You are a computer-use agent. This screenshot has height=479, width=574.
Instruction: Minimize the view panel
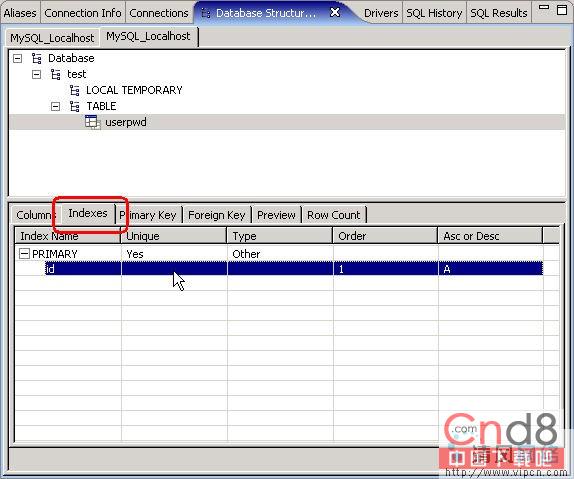(x=544, y=7)
